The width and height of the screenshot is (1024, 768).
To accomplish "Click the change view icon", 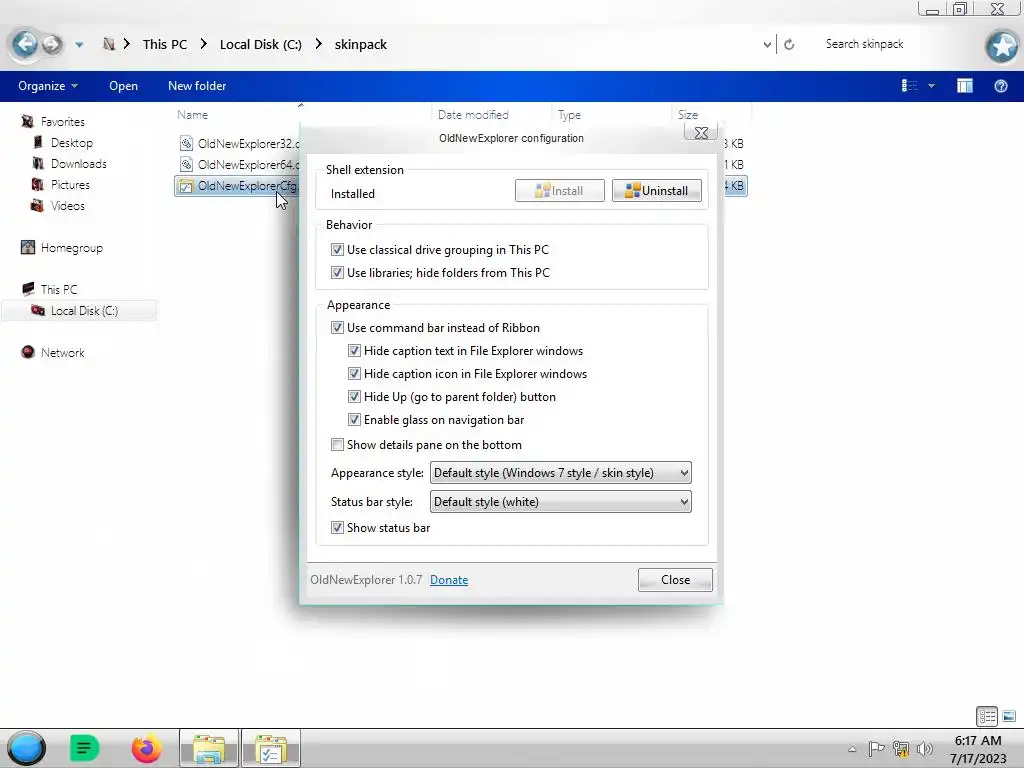I will [909, 86].
